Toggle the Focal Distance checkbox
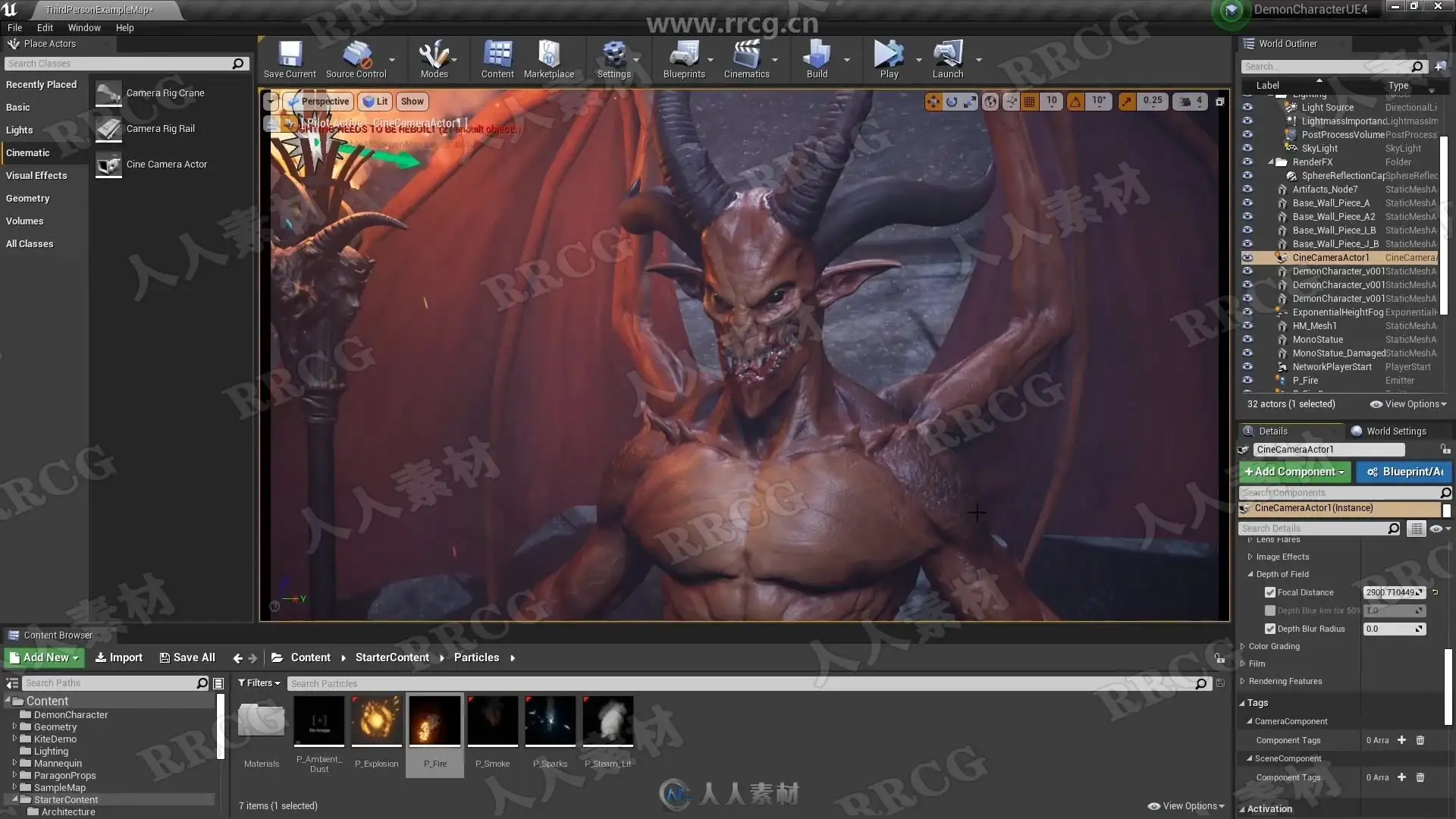Viewport: 1456px width, 819px height. pyautogui.click(x=1270, y=592)
